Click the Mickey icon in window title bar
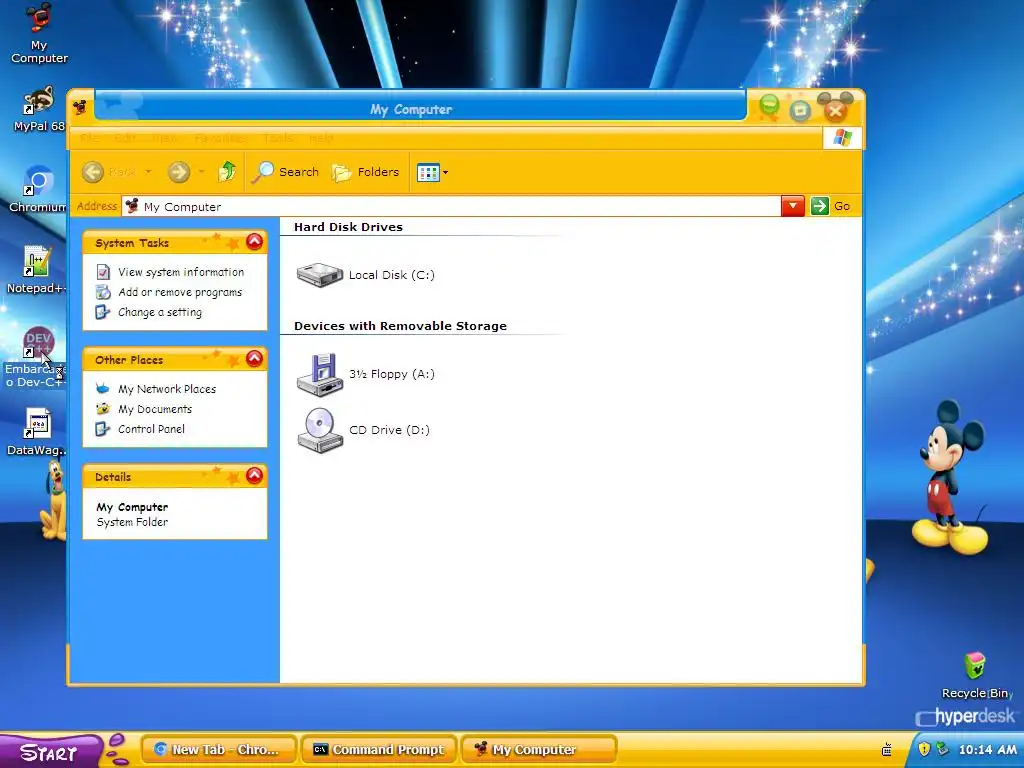This screenshot has width=1024, height=768. pos(80,107)
